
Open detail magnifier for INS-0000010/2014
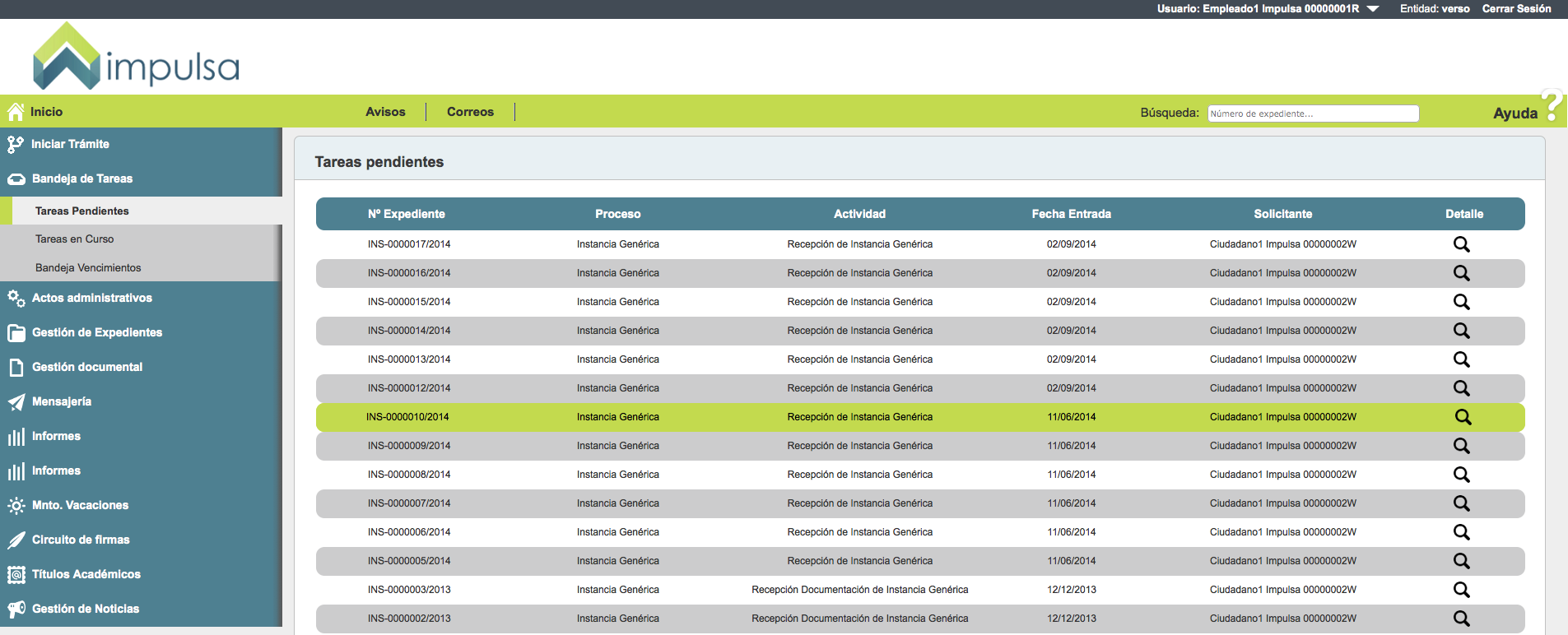click(x=1463, y=417)
